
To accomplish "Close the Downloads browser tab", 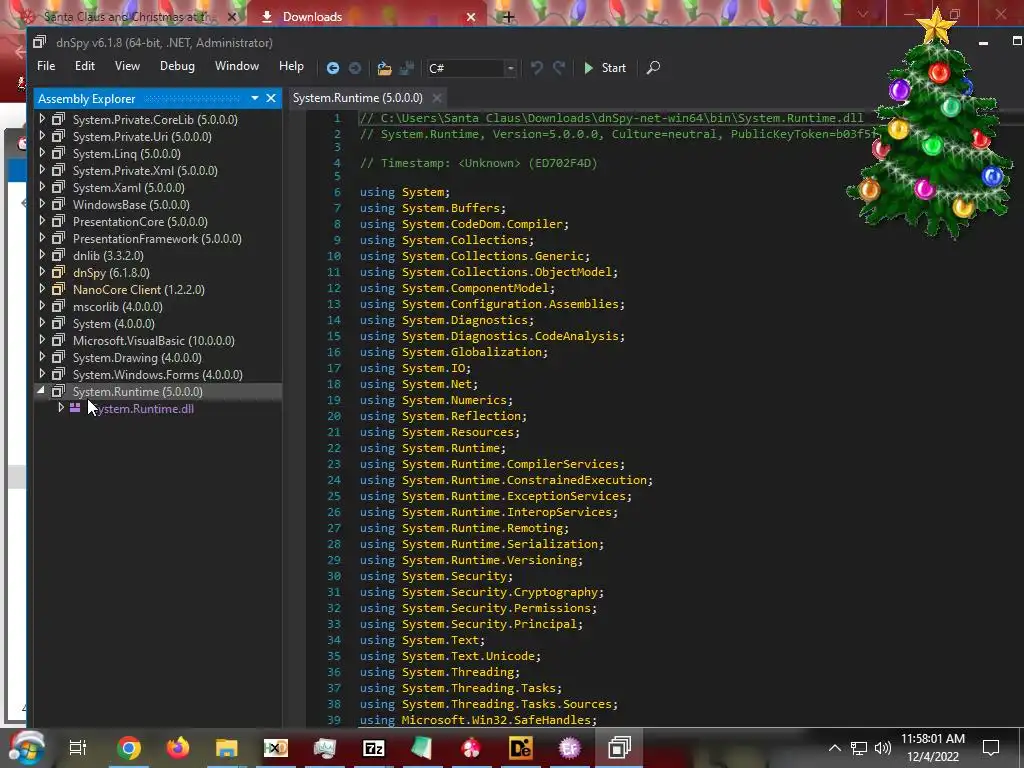I will (471, 17).
